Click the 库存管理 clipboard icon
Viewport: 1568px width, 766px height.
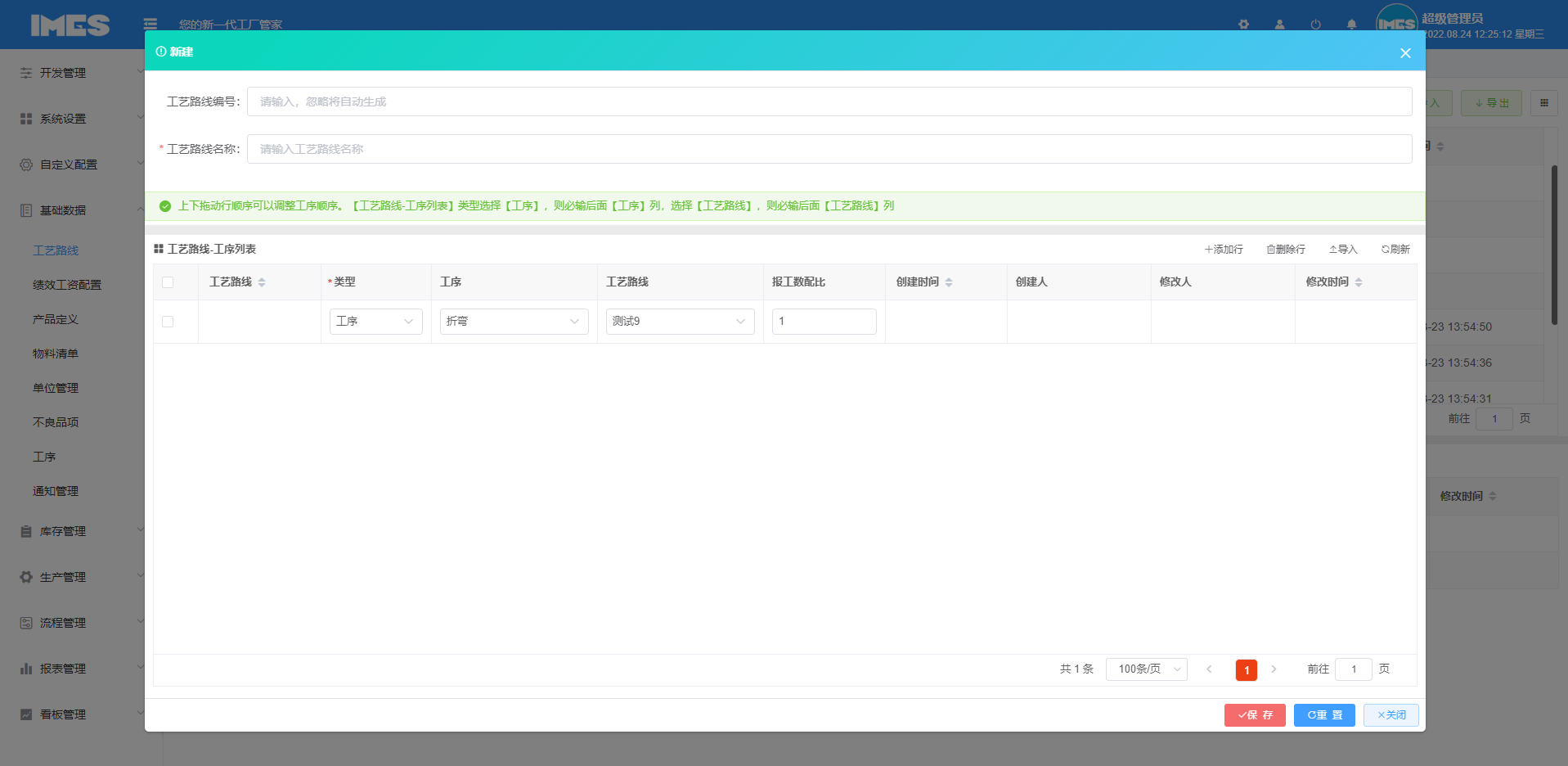[26, 531]
